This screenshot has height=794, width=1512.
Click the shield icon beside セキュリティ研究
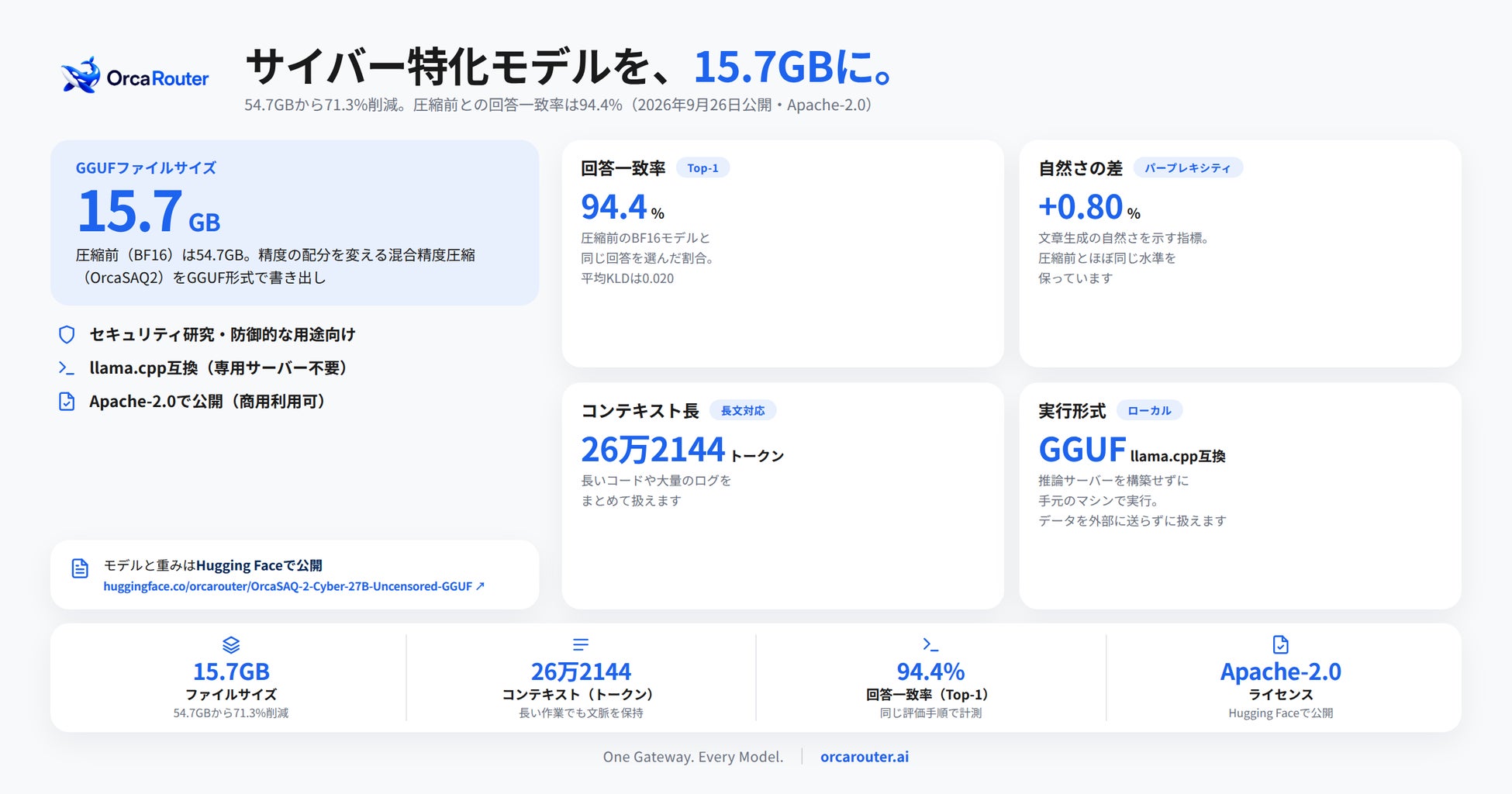click(x=67, y=334)
